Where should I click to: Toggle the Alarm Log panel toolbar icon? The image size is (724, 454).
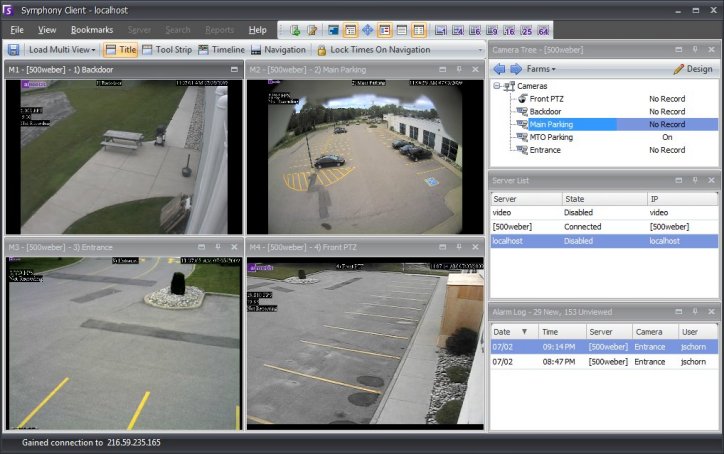(419, 30)
